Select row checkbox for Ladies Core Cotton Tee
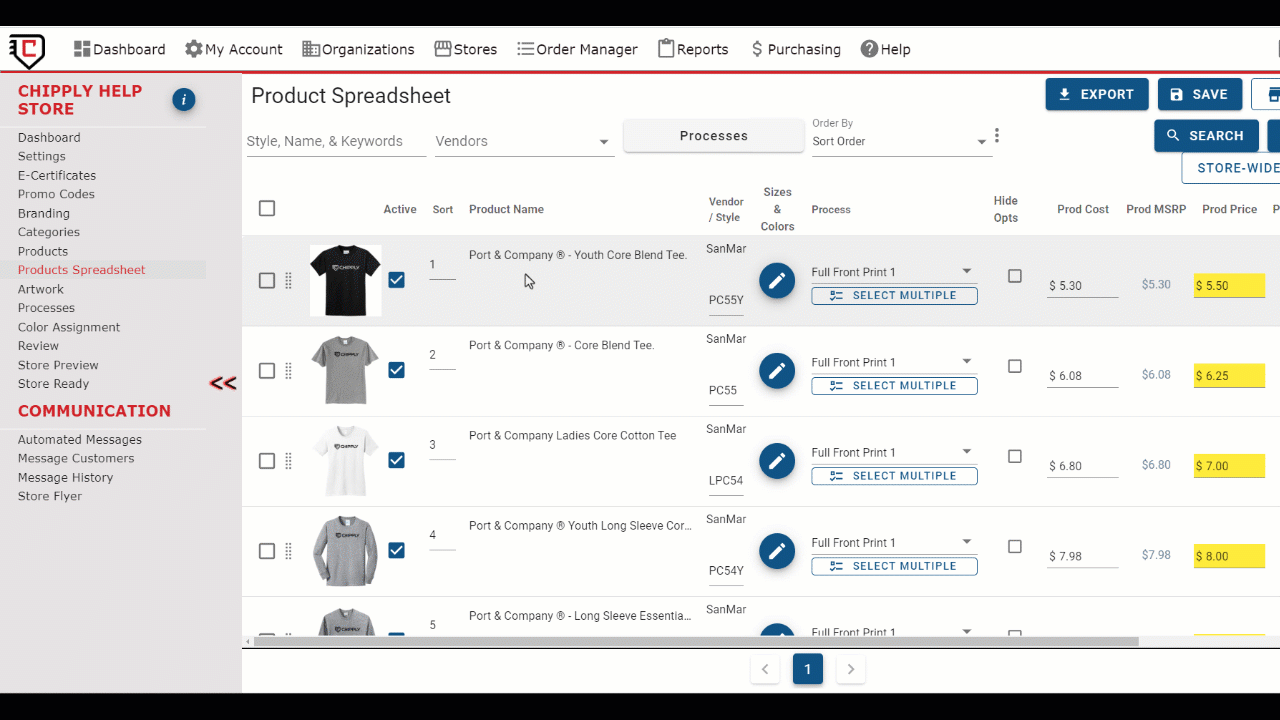 coord(267,461)
